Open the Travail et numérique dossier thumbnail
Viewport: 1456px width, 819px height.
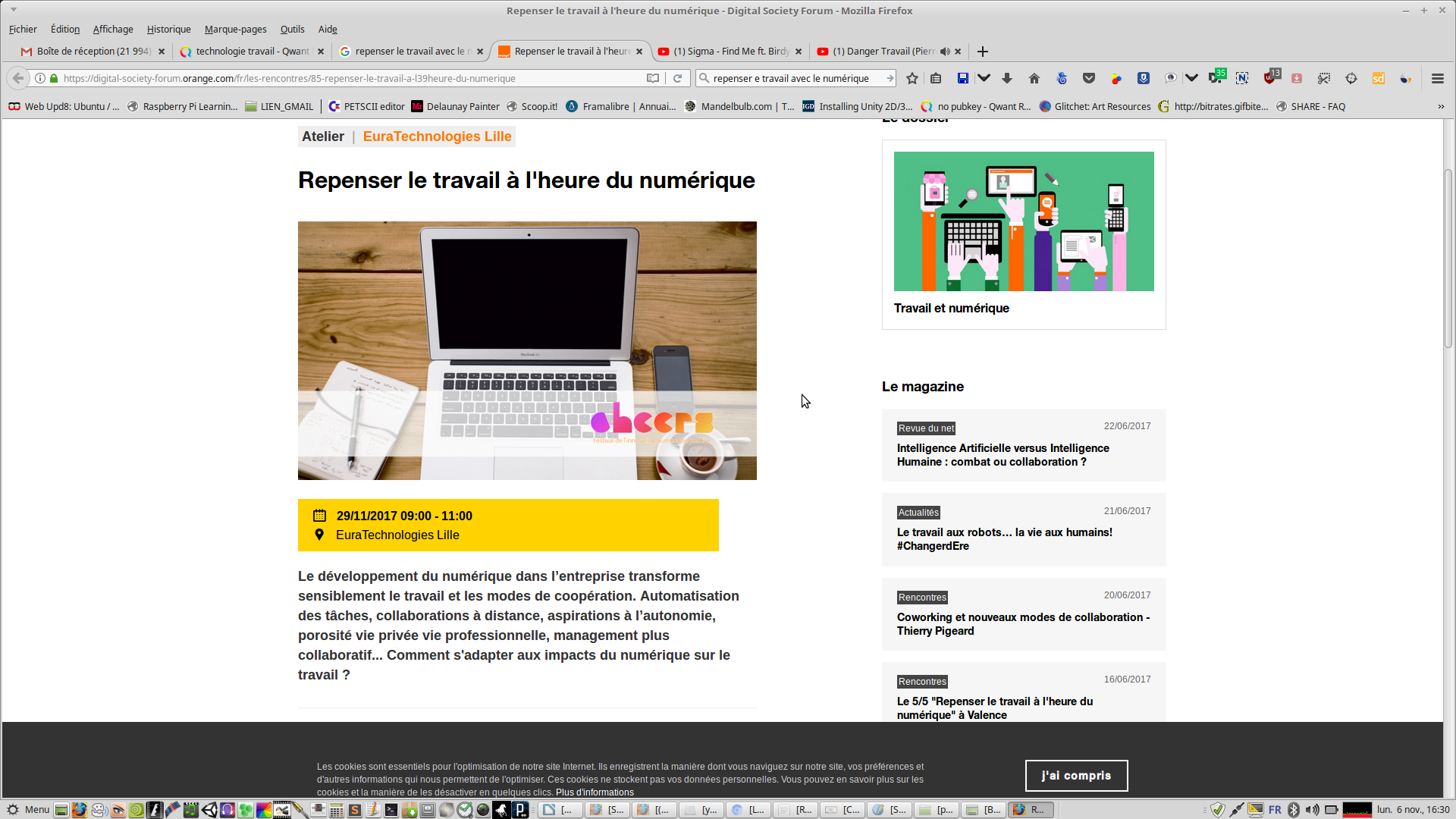[1024, 221]
